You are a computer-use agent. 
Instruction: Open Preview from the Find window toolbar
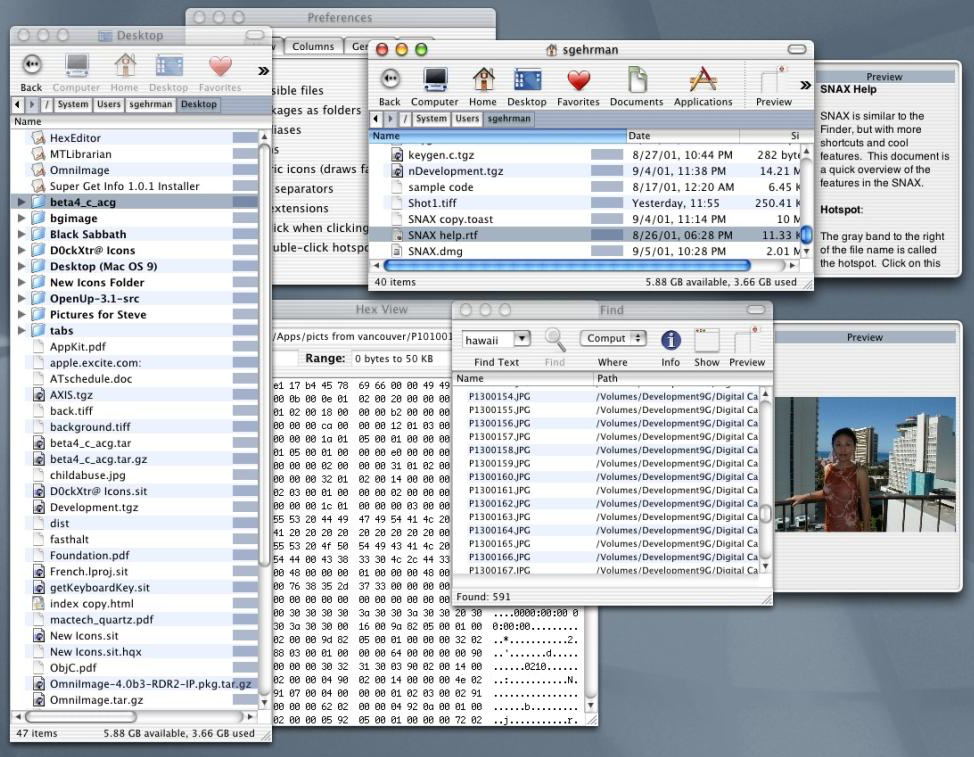(x=746, y=340)
